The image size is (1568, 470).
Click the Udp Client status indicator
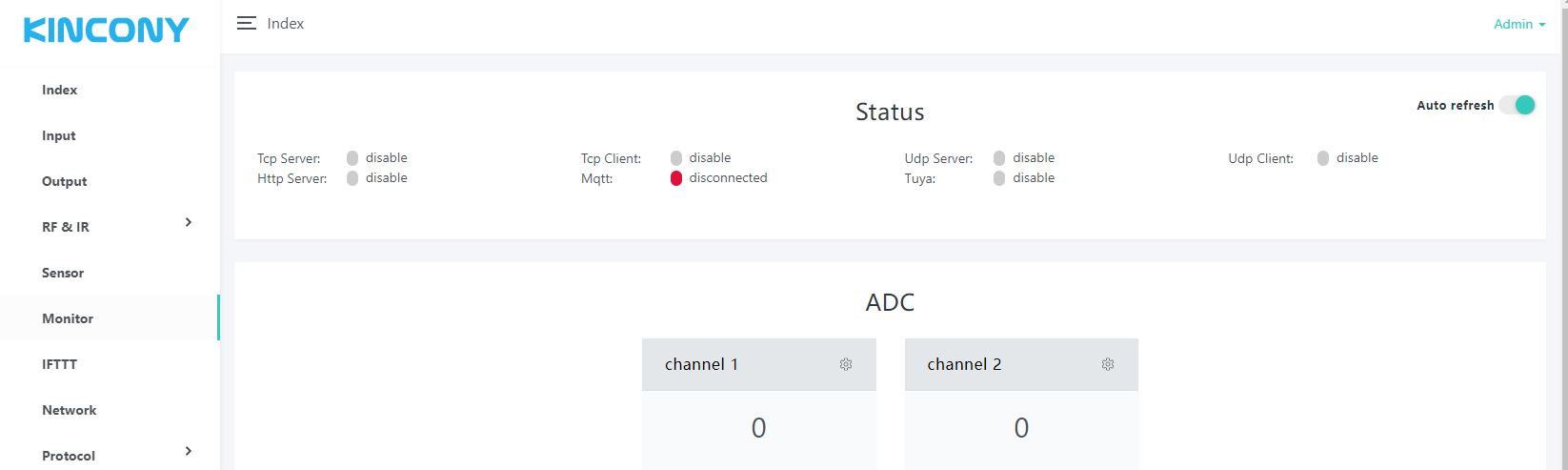tap(1323, 158)
